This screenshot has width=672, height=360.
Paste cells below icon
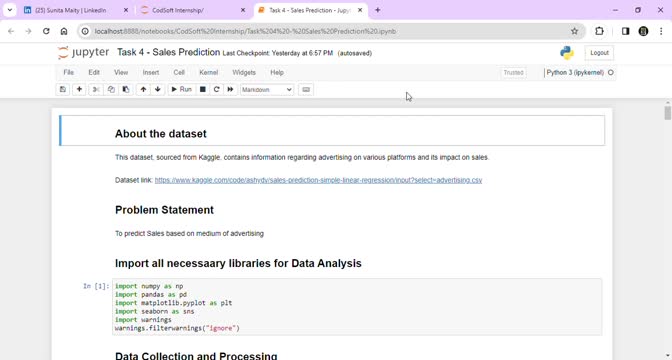(126, 90)
